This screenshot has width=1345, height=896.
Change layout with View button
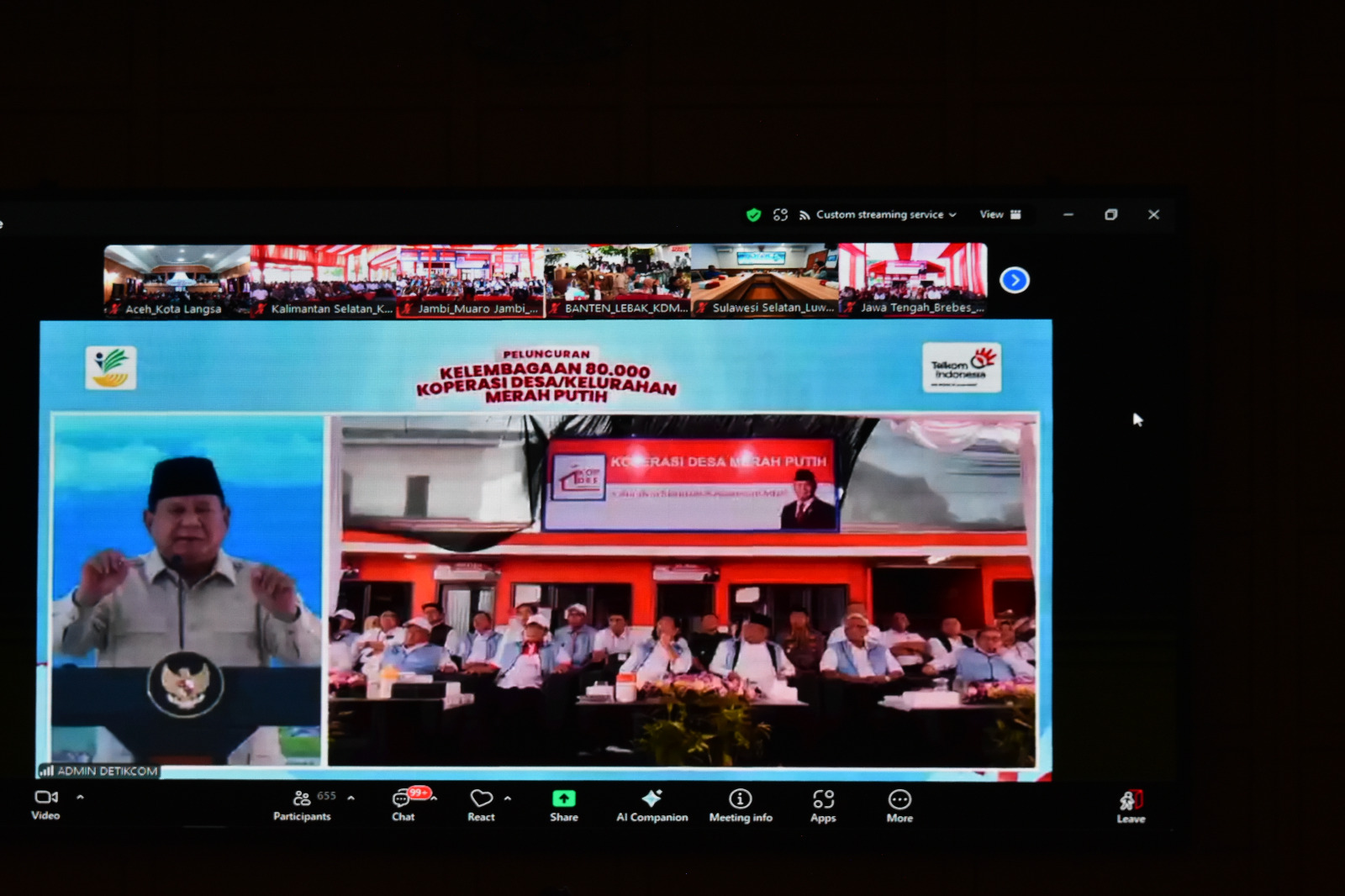pyautogui.click(x=1000, y=214)
